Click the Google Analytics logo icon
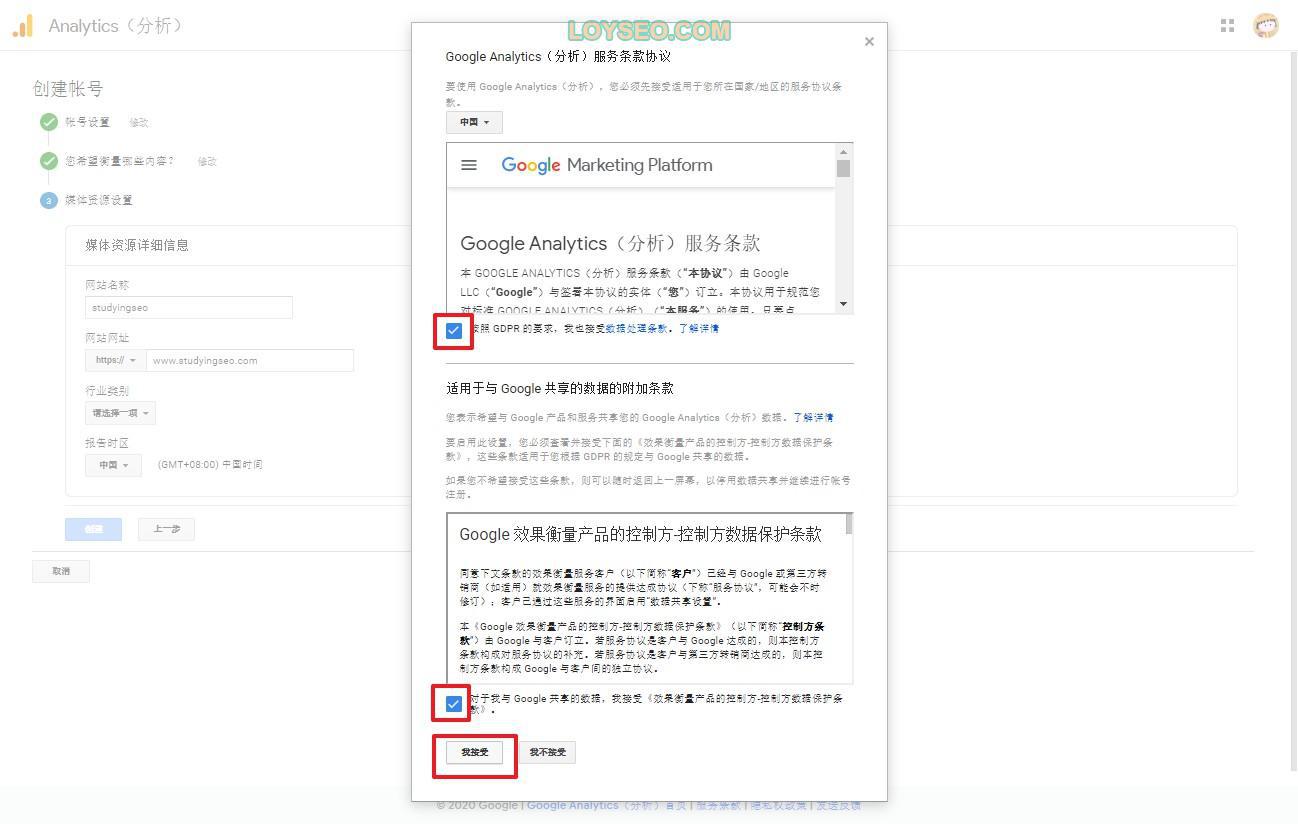 tap(22, 26)
